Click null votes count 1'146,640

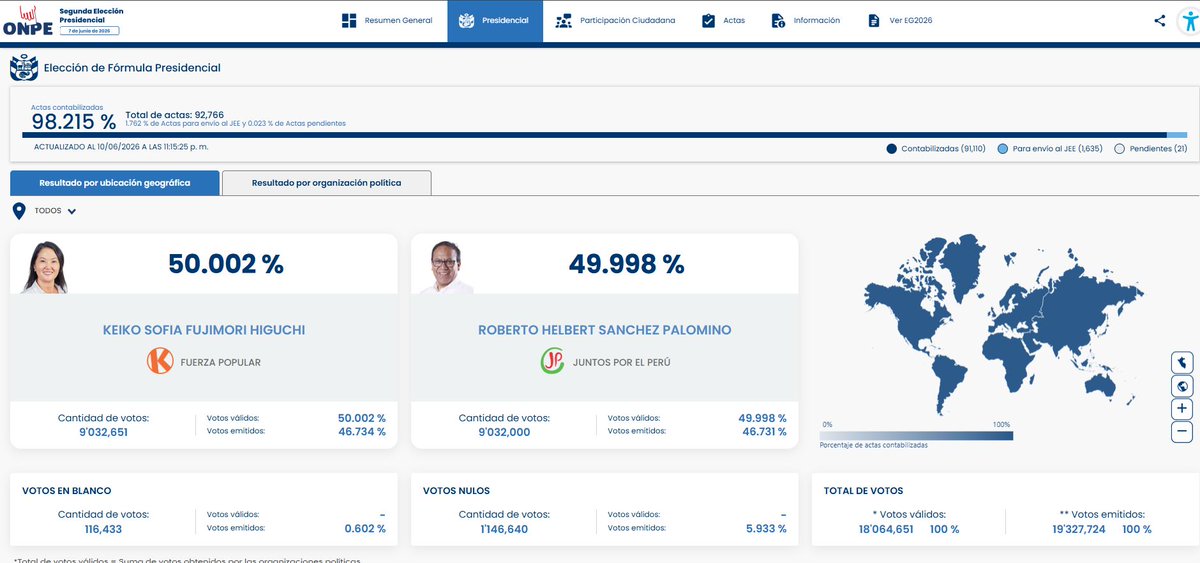[504, 529]
